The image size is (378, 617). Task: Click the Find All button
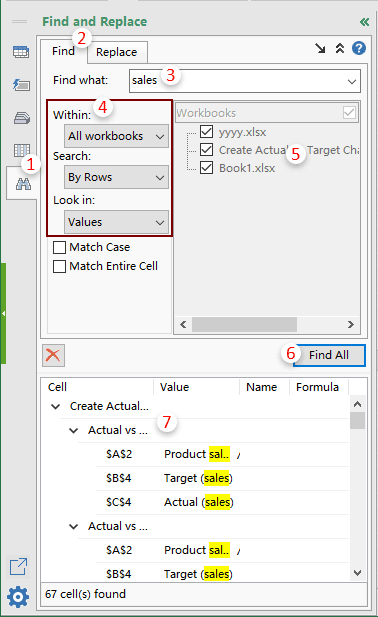[329, 355]
